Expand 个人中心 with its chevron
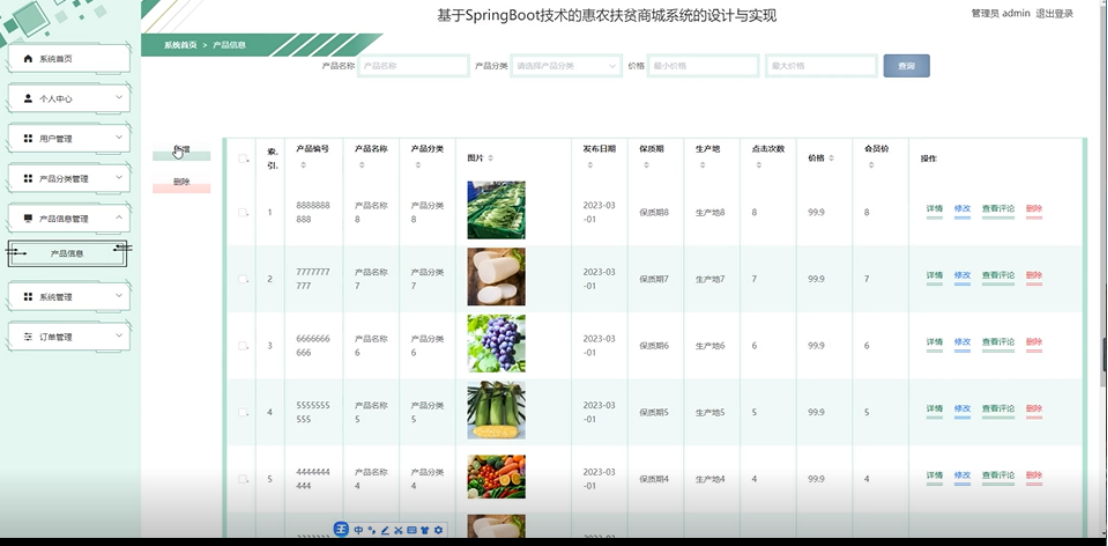This screenshot has width=1108, height=546. pyautogui.click(x=119, y=97)
